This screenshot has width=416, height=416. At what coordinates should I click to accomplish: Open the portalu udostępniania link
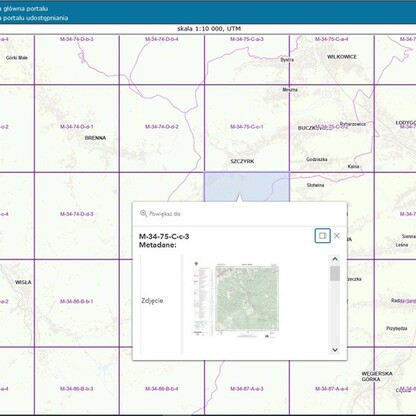[34, 18]
